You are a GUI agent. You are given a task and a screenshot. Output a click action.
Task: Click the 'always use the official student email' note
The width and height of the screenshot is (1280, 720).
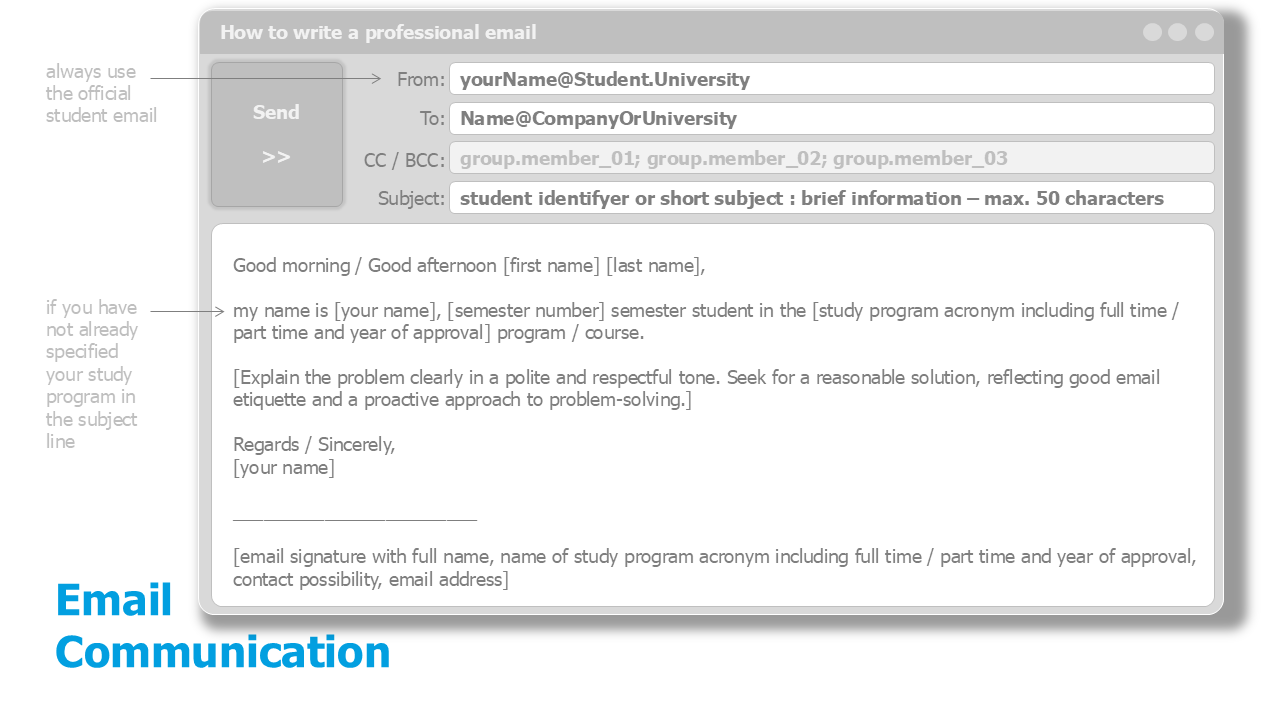pyautogui.click(x=101, y=94)
